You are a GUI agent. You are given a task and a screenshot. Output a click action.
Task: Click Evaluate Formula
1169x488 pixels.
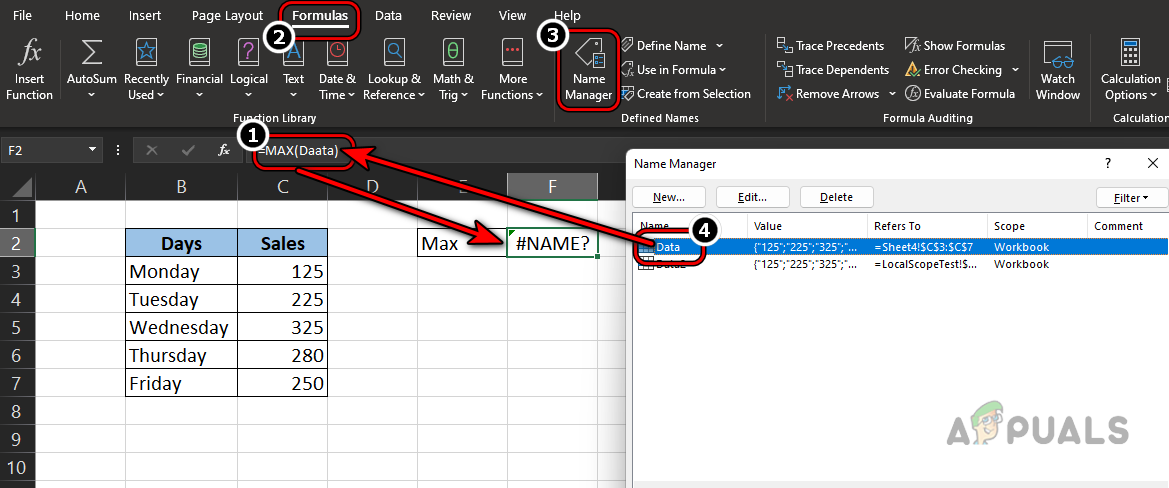(x=960, y=93)
